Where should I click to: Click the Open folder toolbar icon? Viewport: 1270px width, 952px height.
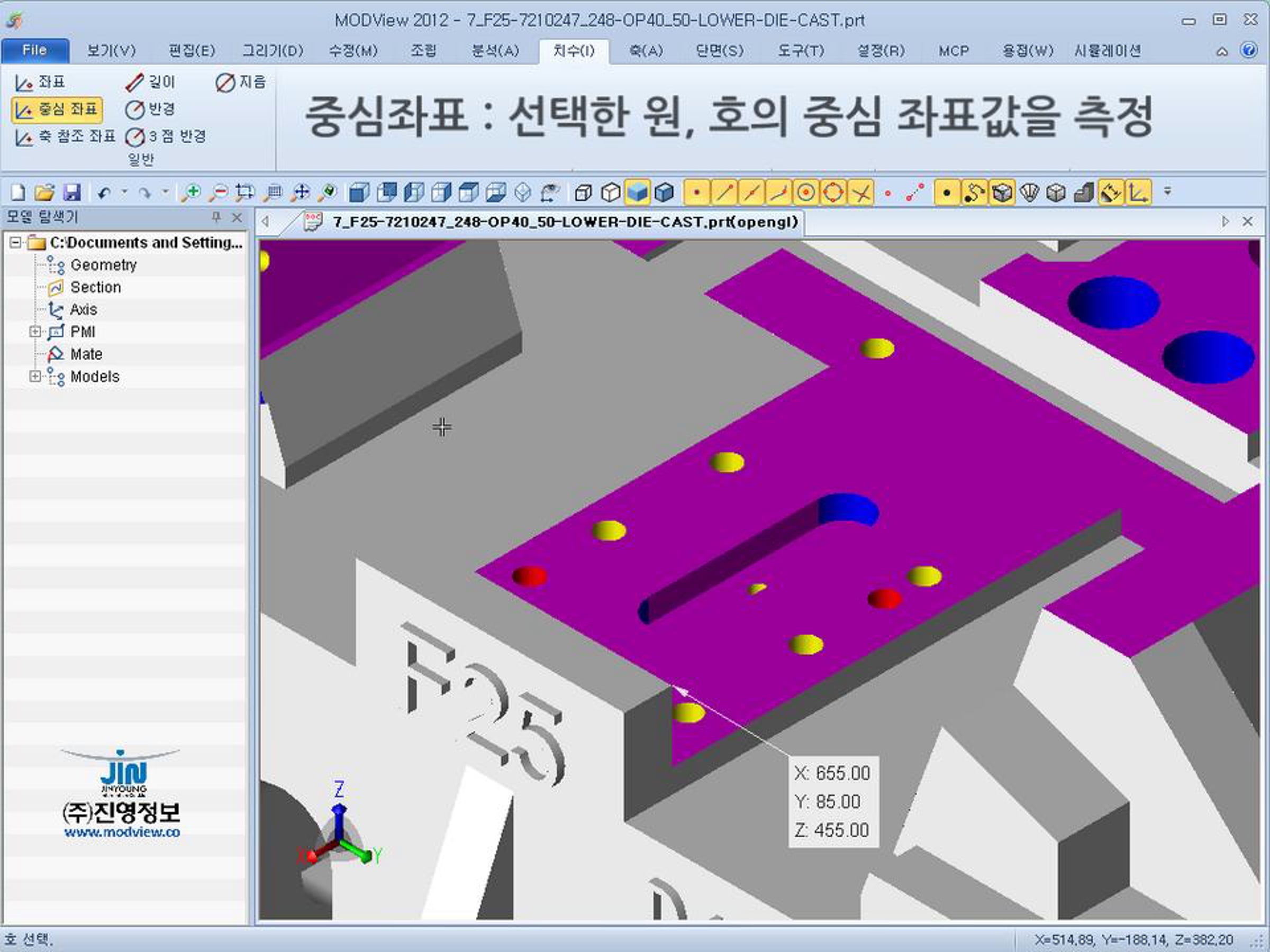coord(44,192)
